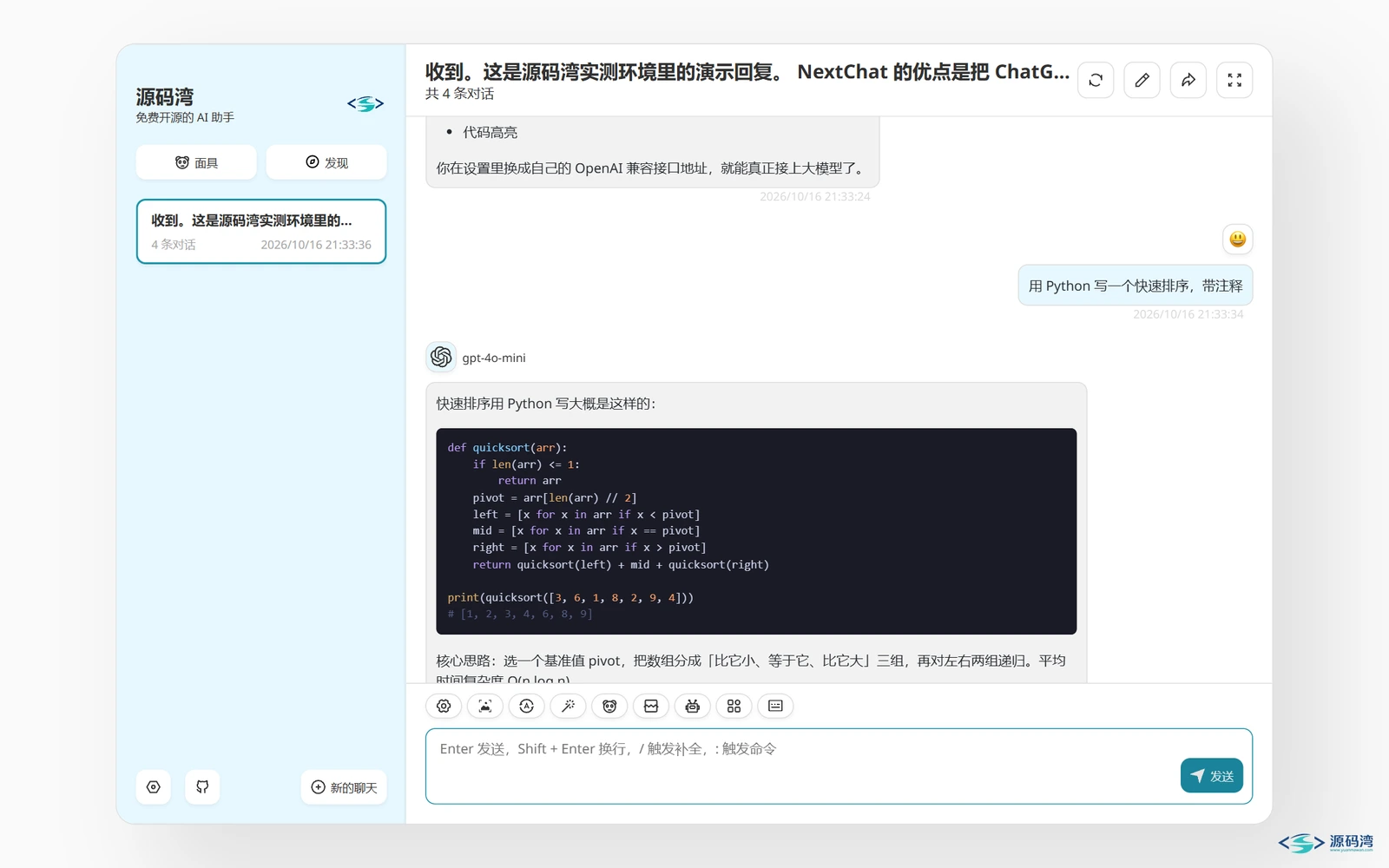Click the auto-theme icon with letter A

coord(527,706)
